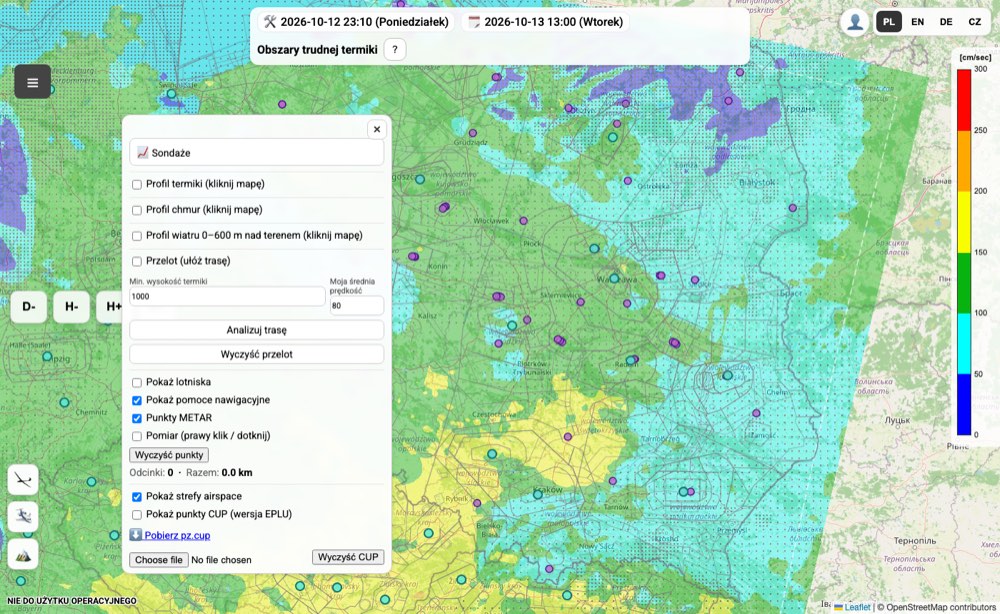Open the hamburger menu button
1000x614 pixels.
(x=33, y=82)
